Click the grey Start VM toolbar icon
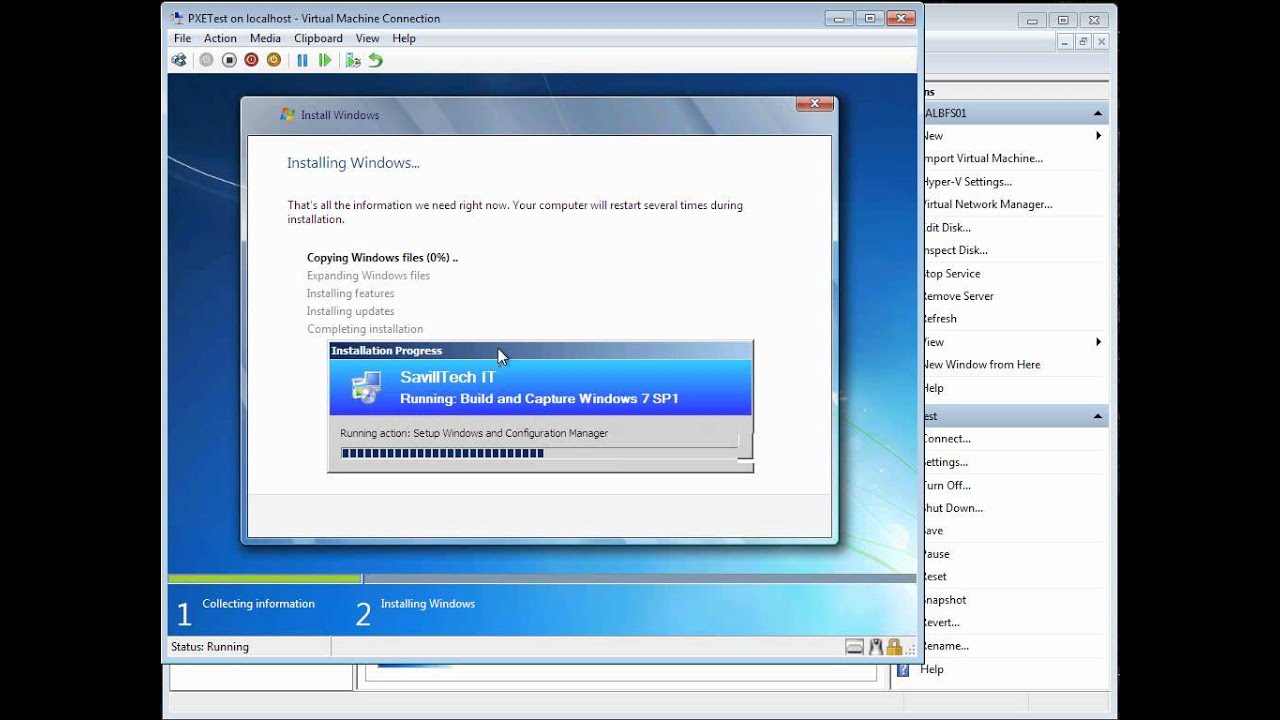1280x720 pixels. point(206,60)
